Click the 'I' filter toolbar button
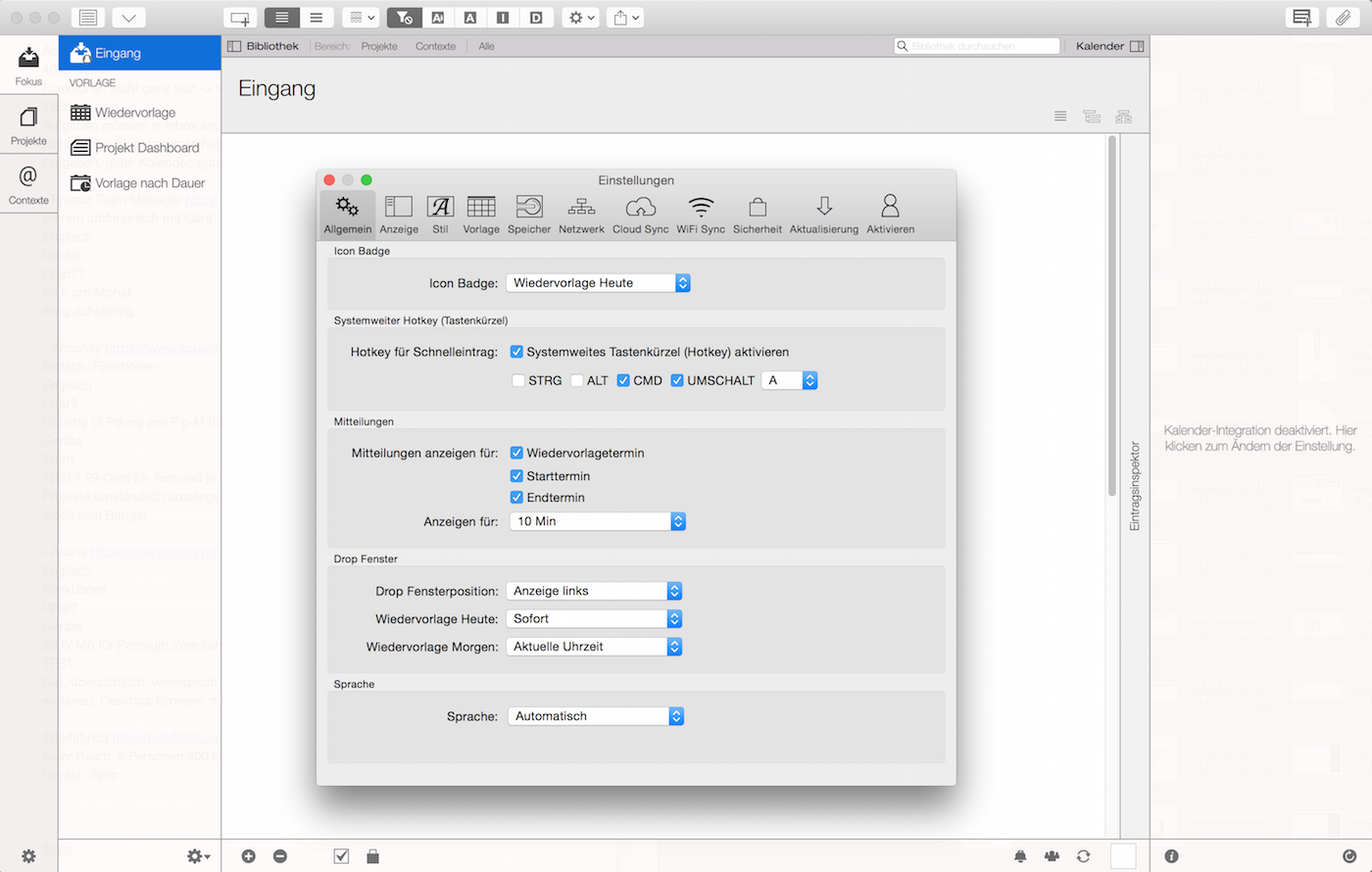The image size is (1372, 872). coord(503,18)
